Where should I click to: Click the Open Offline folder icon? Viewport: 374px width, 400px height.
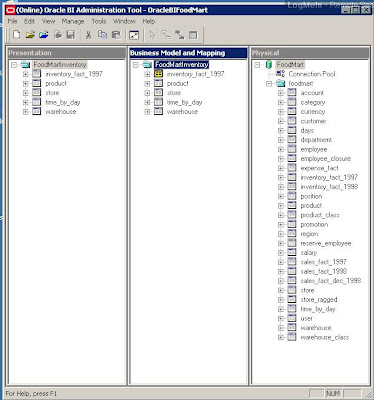tap(30, 35)
